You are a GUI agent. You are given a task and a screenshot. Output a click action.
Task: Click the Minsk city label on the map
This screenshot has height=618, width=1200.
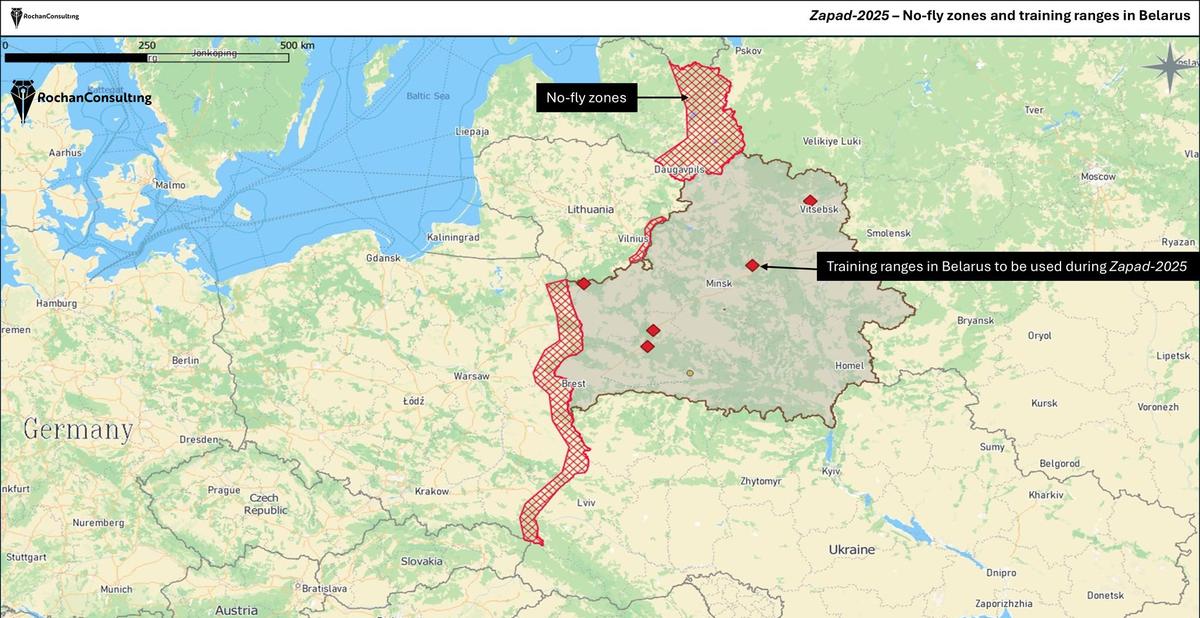pos(719,283)
